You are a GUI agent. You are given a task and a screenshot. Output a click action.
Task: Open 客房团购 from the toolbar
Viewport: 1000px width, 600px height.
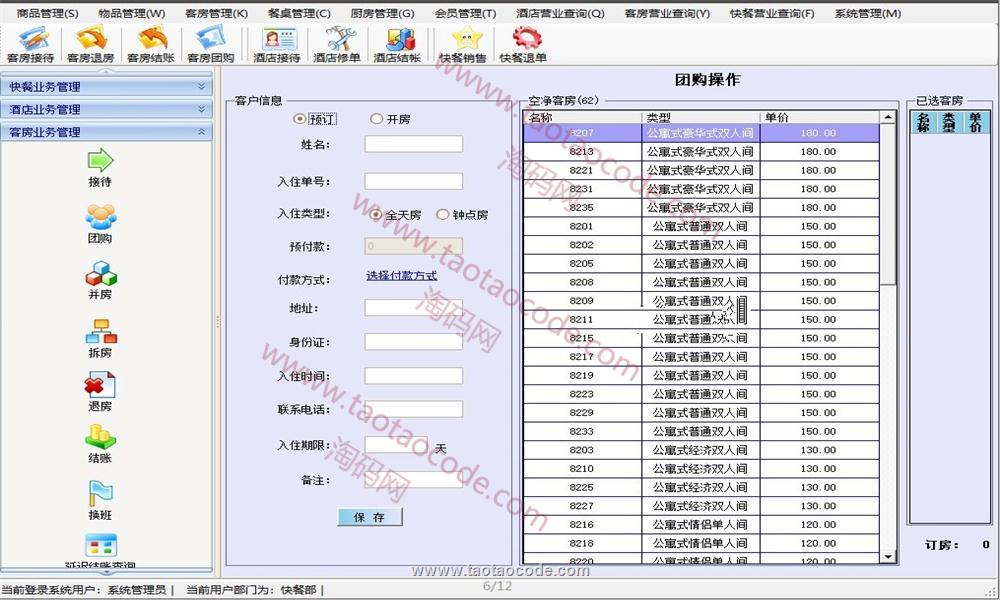point(211,44)
